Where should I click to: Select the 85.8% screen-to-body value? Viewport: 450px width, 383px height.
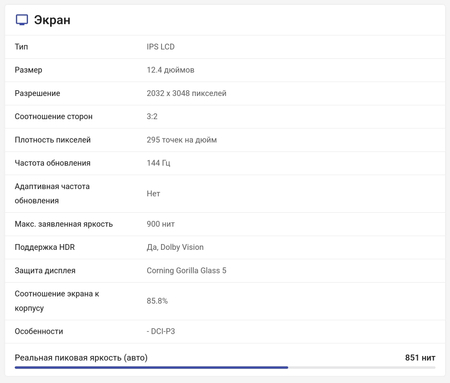pos(157,301)
